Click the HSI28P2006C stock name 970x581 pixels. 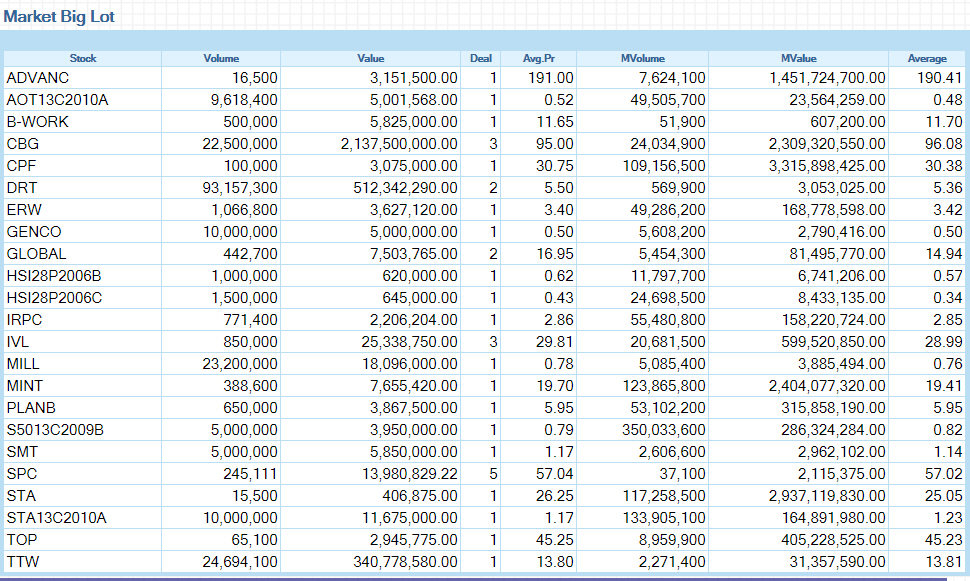[x=54, y=297]
